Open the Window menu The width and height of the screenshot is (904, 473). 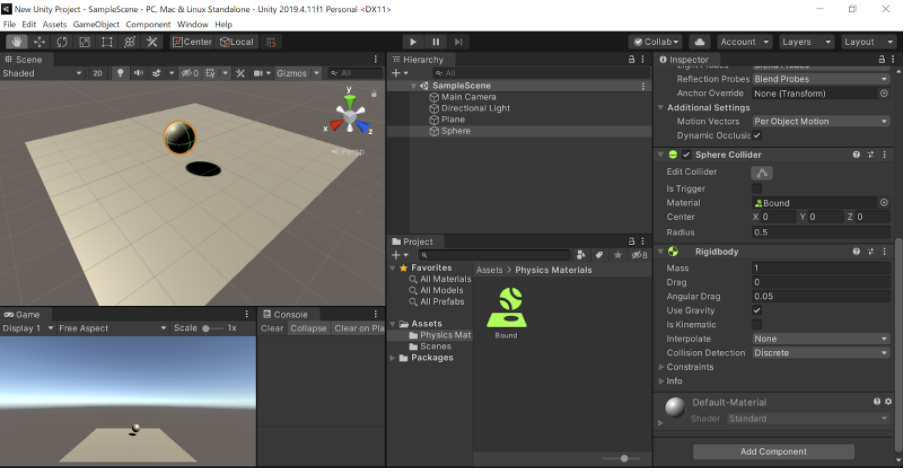click(x=192, y=24)
